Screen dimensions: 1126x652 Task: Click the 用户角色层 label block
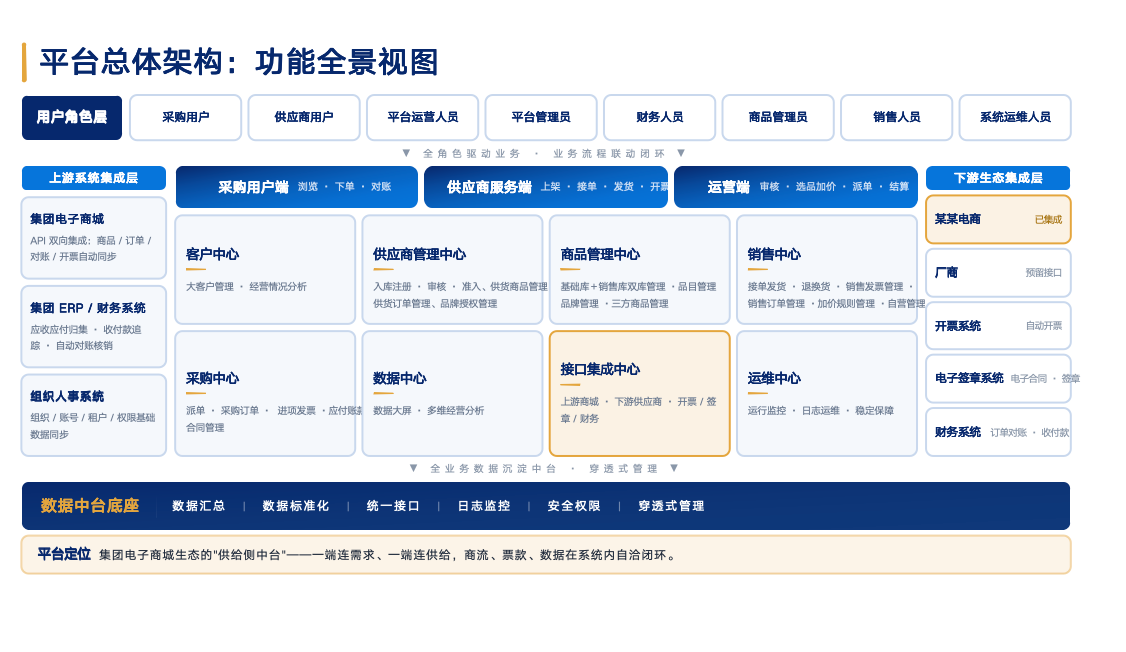point(72,117)
